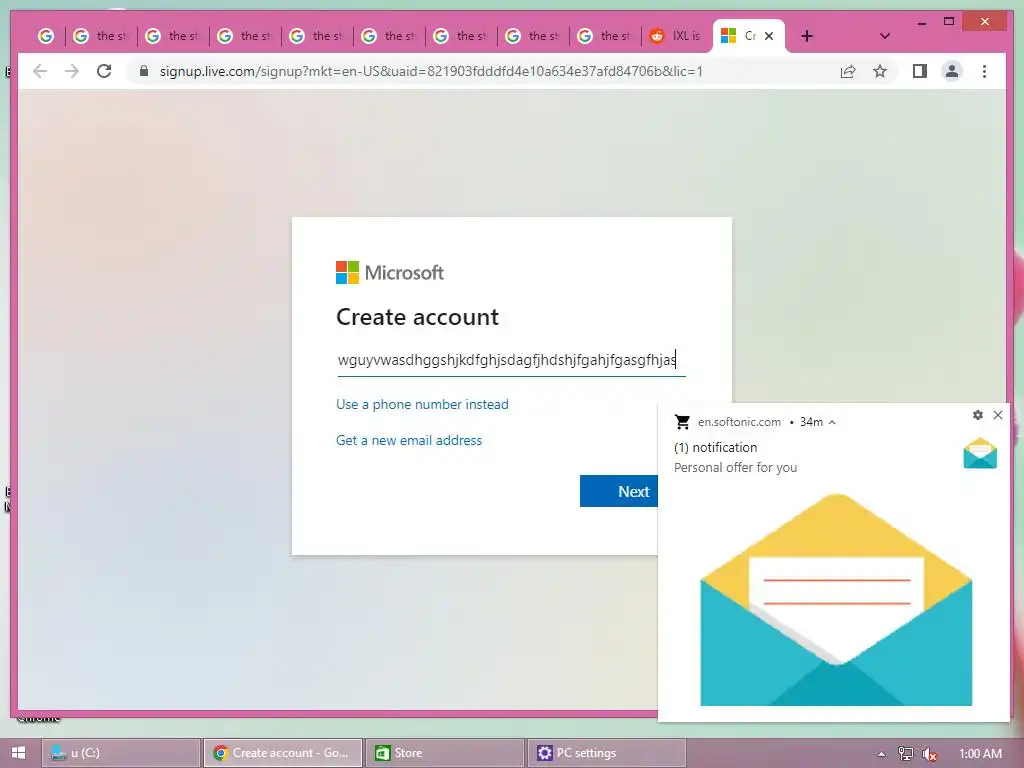Open the Chrome profile avatar
This screenshot has height=768, width=1024.
click(x=952, y=71)
